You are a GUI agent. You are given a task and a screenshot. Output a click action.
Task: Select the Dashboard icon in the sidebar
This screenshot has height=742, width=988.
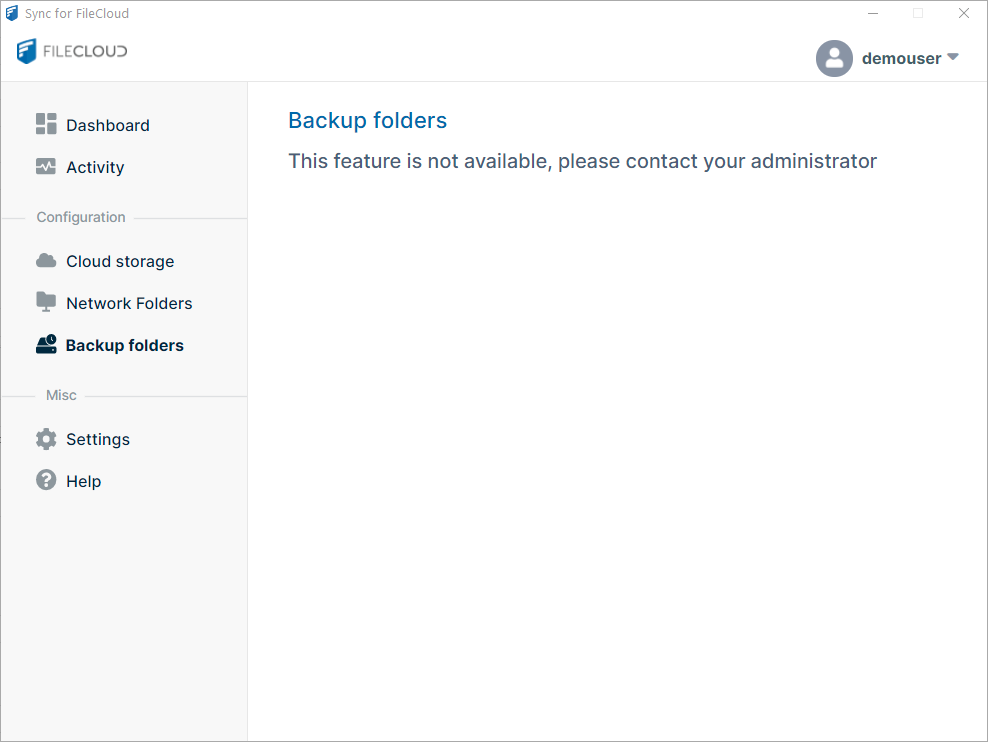point(46,124)
